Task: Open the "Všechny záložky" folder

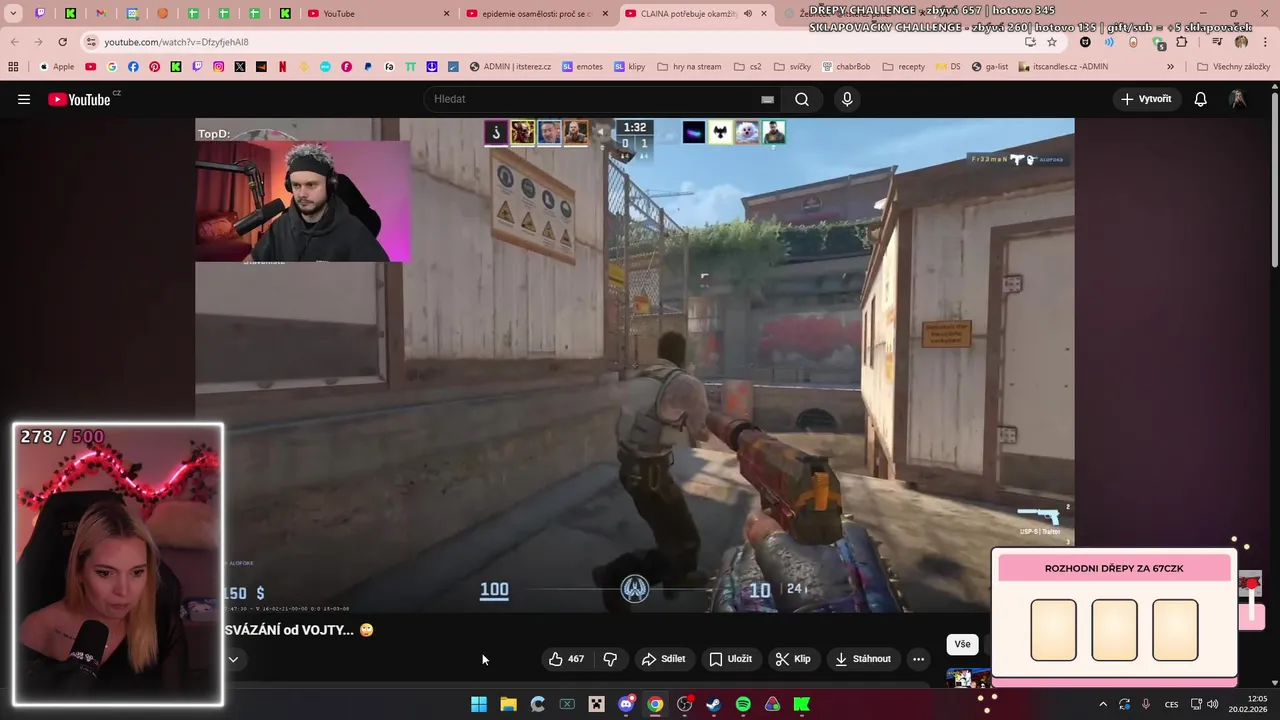Action: coord(1233,67)
